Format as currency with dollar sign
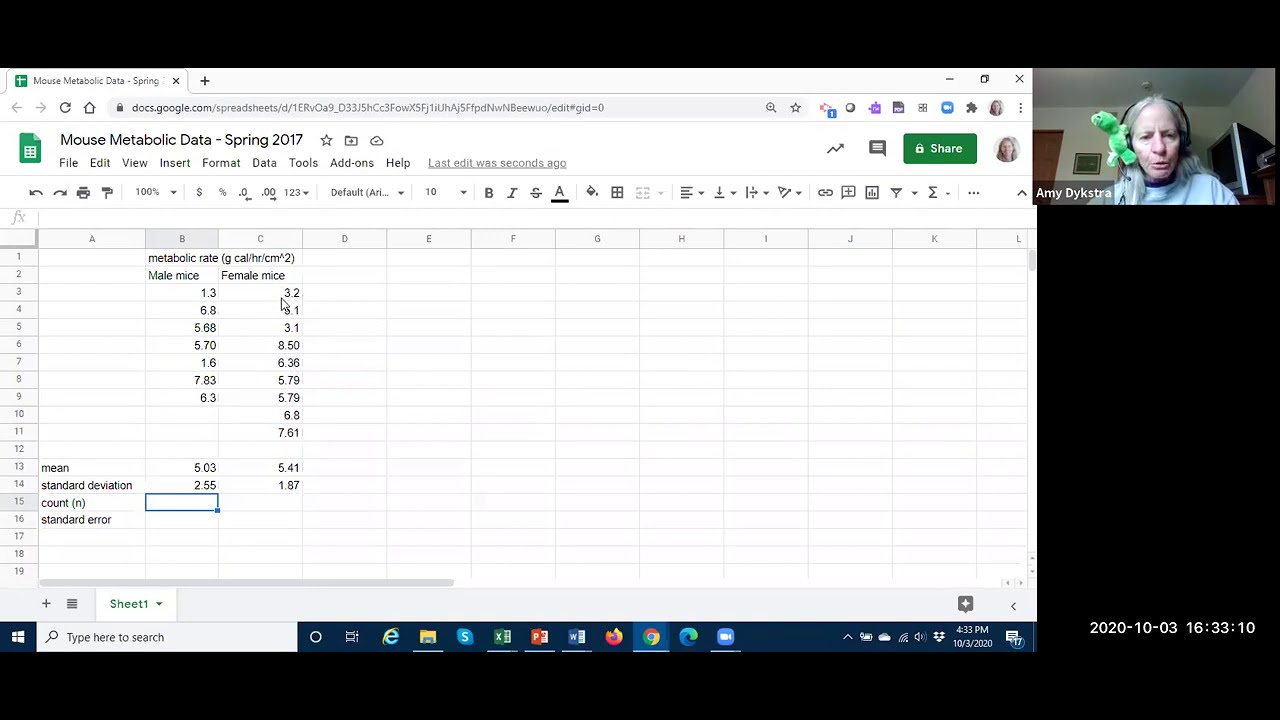The image size is (1280, 720). pos(199,192)
